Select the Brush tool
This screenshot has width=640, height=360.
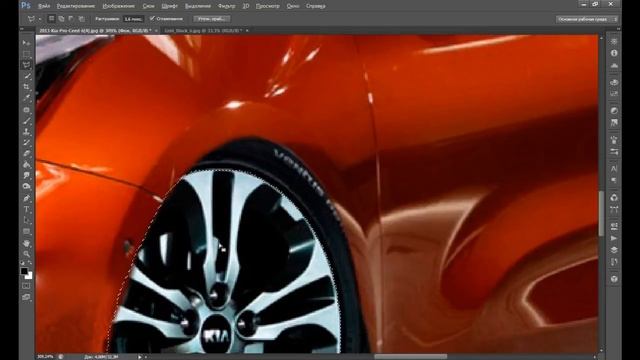click(x=27, y=121)
